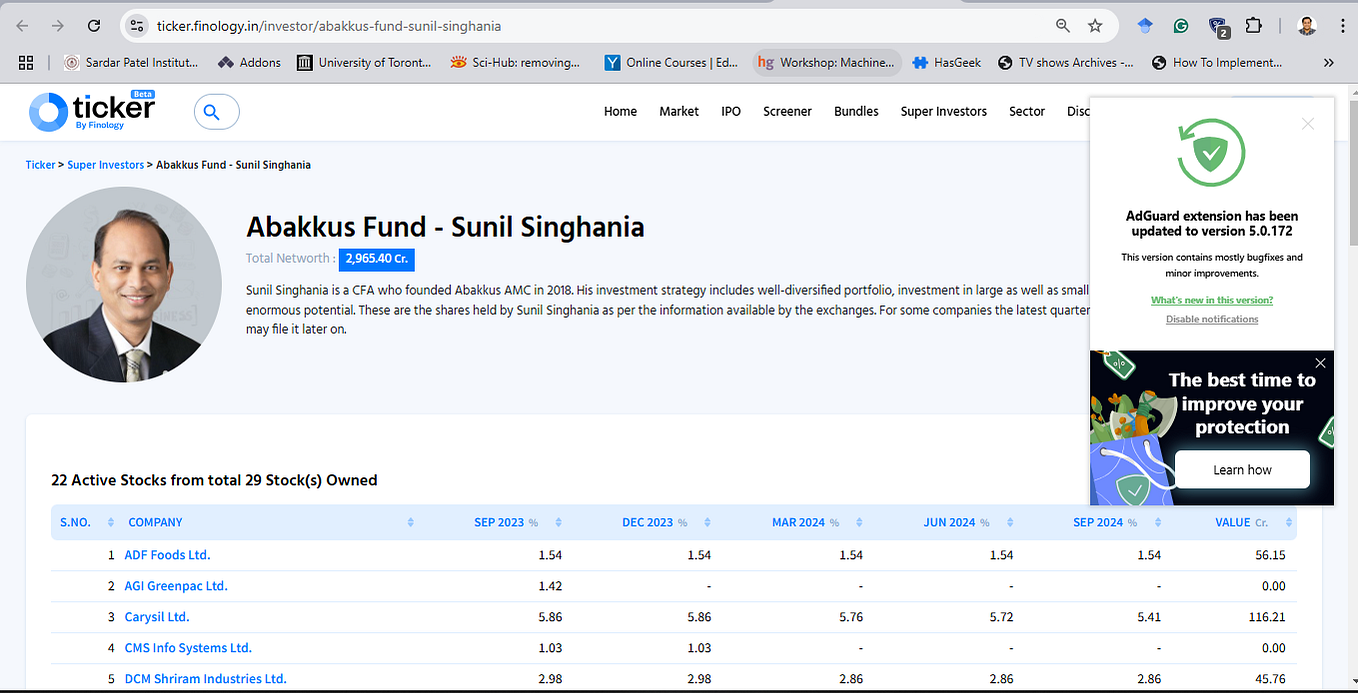
Task: Close the AdGuard update notification
Action: pos(1307,124)
